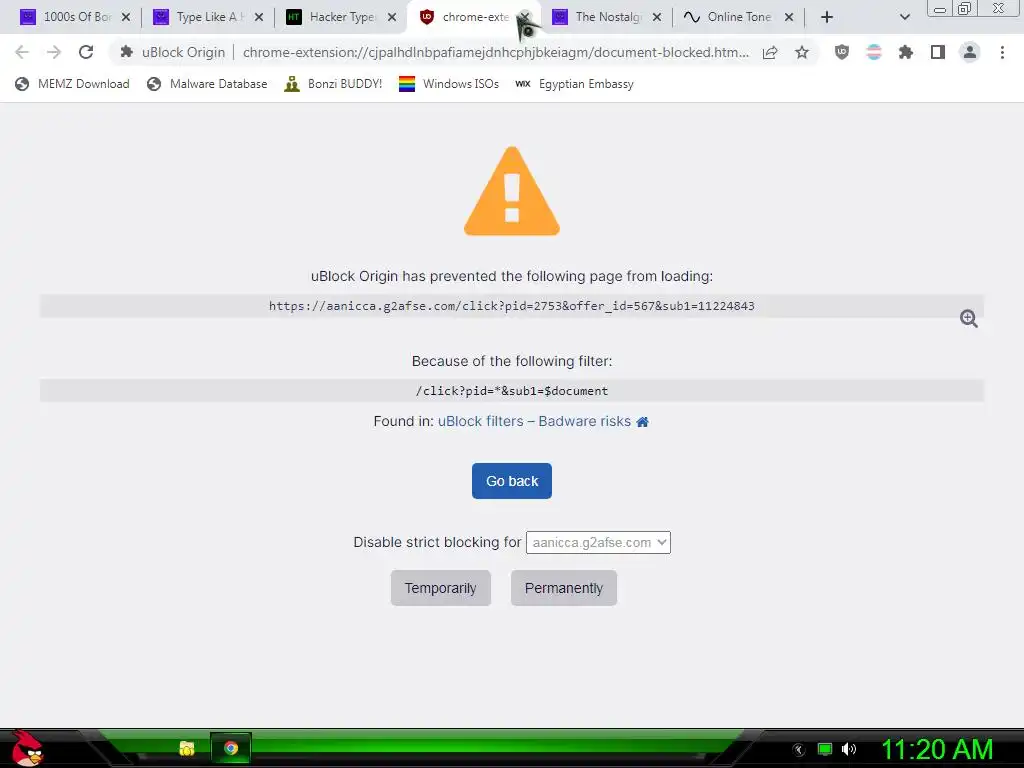Show hidden tray icons arrow
1024x768 pixels.
click(799, 750)
